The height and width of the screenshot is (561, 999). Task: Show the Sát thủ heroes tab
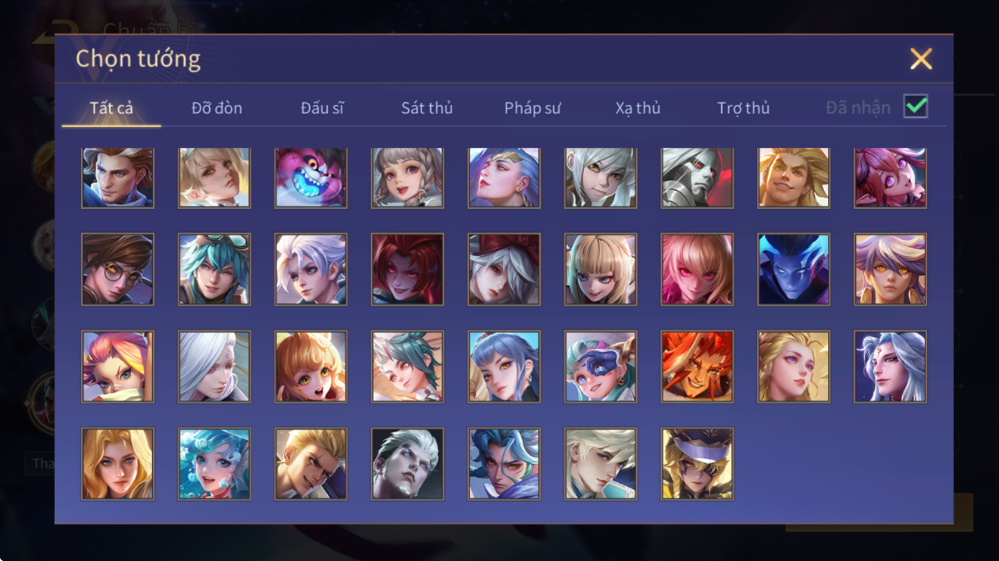click(427, 108)
